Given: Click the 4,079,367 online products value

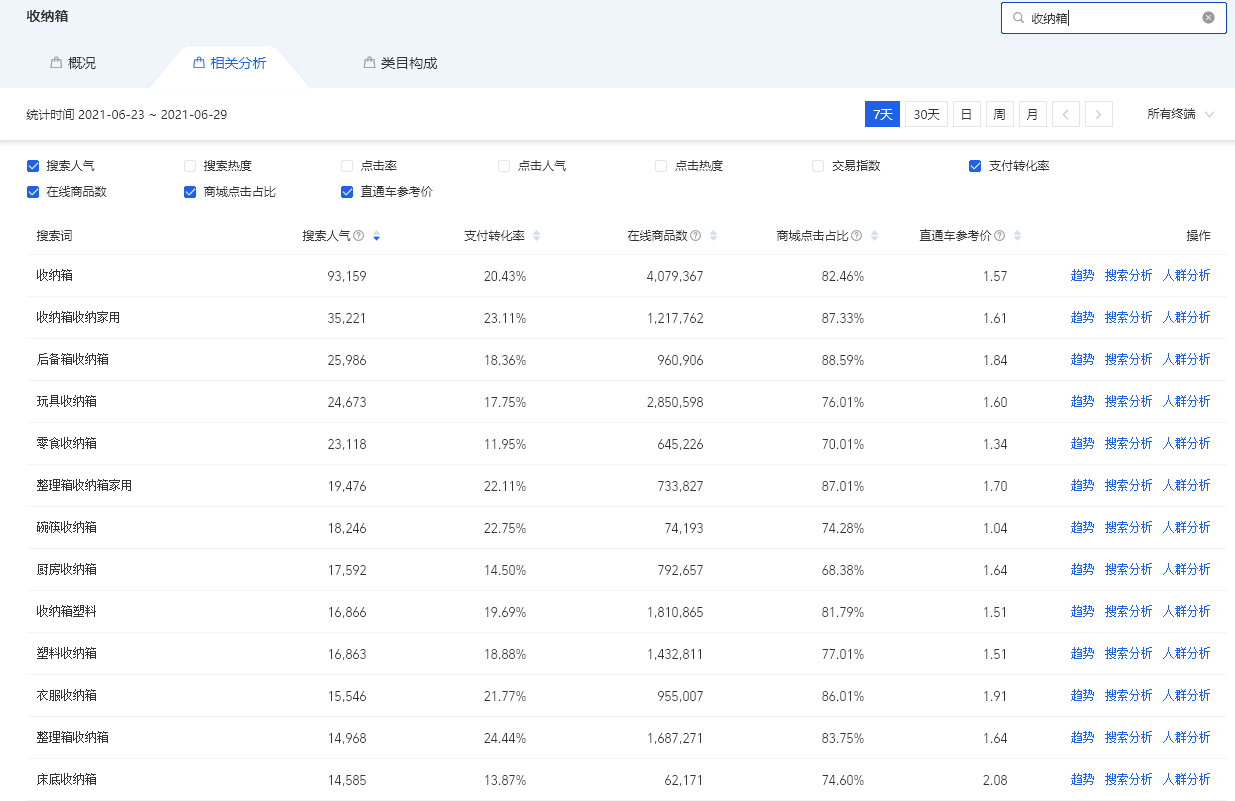Looking at the screenshot, I should [675, 276].
